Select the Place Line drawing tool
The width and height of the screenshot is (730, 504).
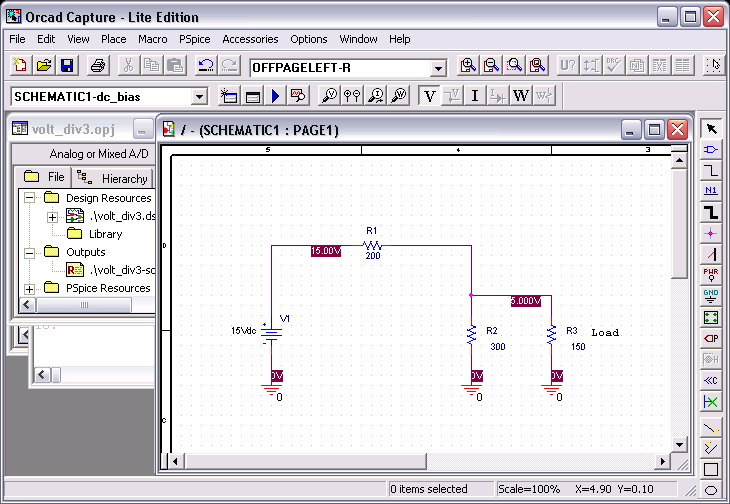711,428
